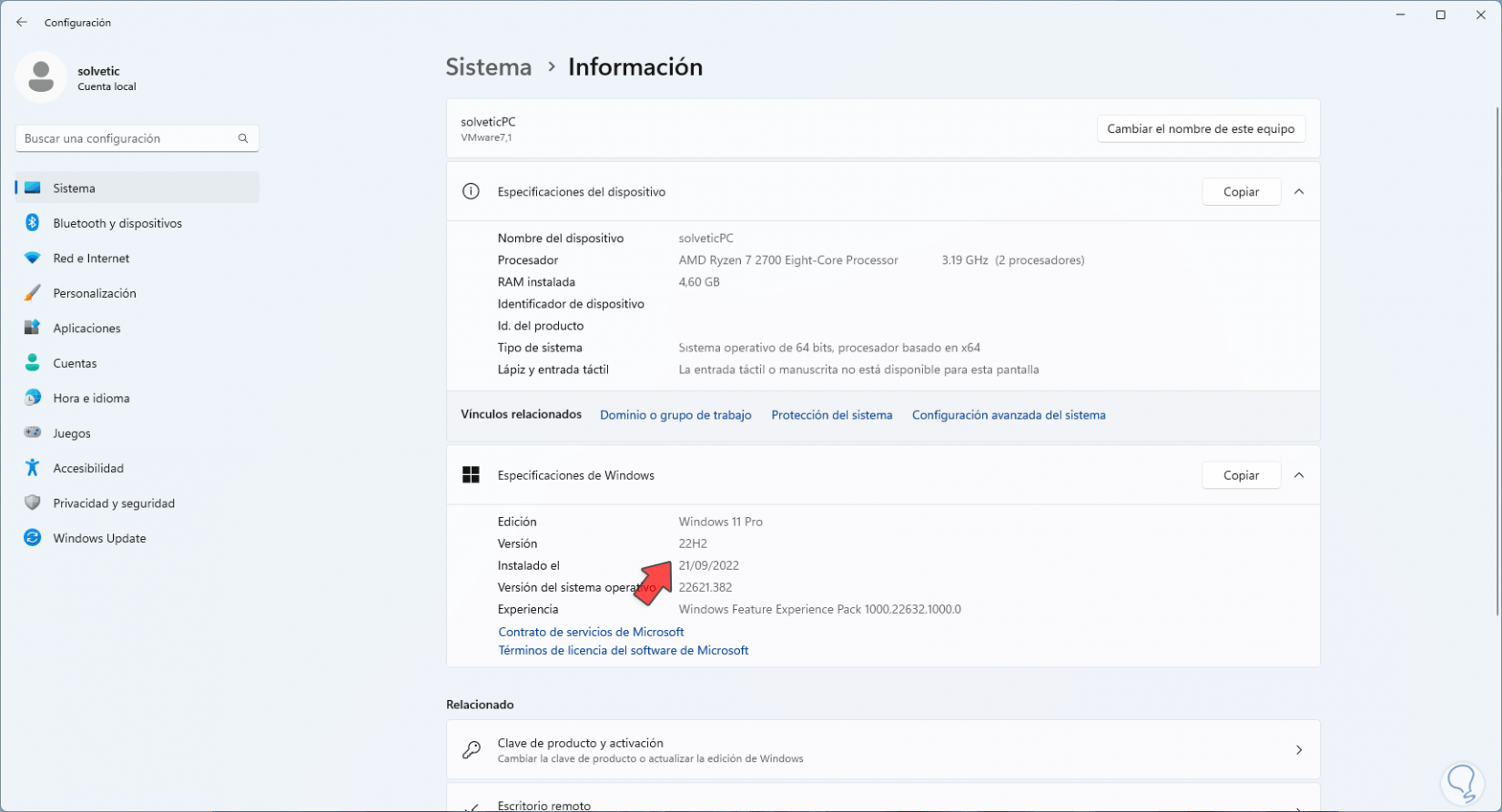The image size is (1502, 812).
Task: Select the install date 21/09/2022
Action: point(709,565)
